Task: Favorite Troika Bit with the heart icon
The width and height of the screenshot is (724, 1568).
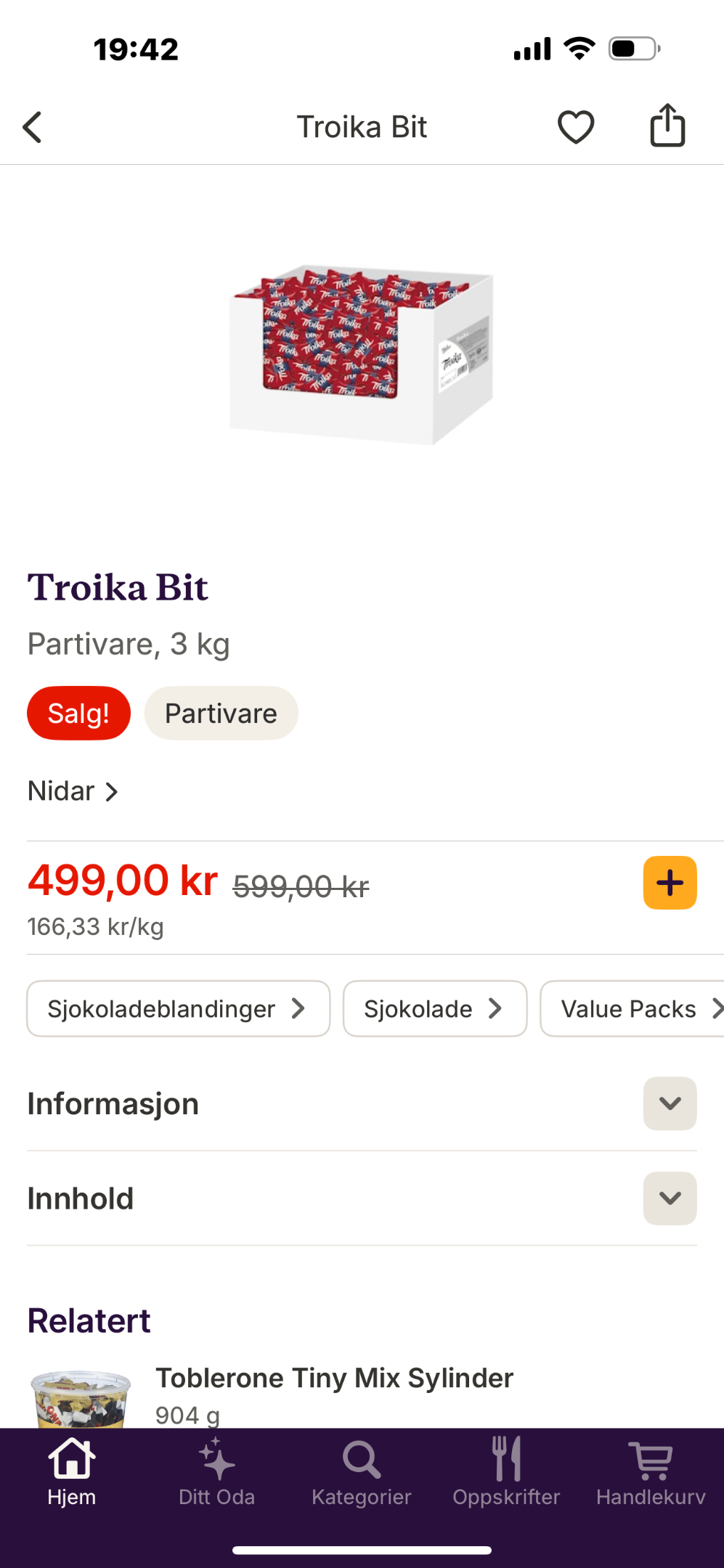Action: (576, 127)
